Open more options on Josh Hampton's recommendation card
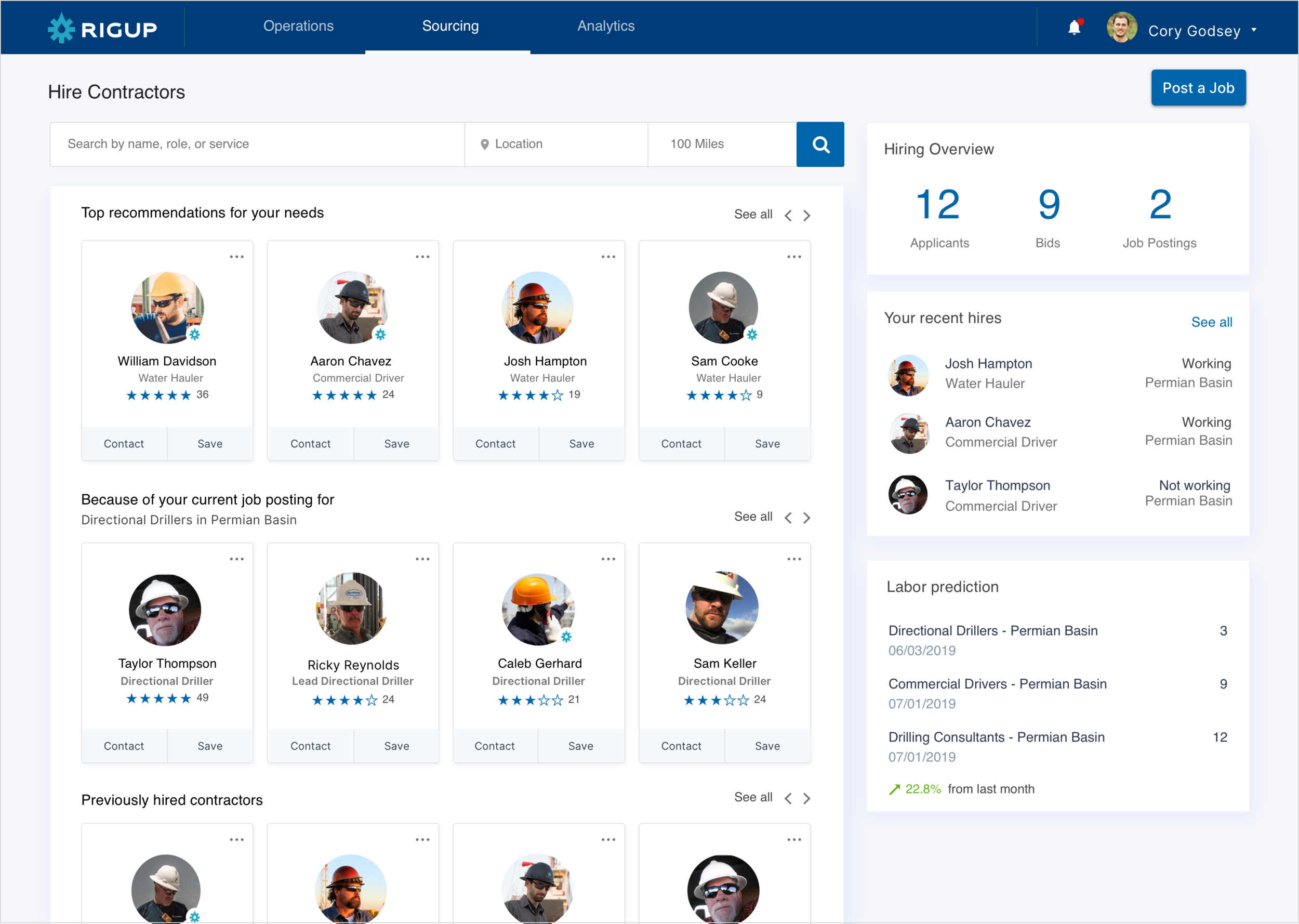The width and height of the screenshot is (1299, 924). click(x=608, y=257)
